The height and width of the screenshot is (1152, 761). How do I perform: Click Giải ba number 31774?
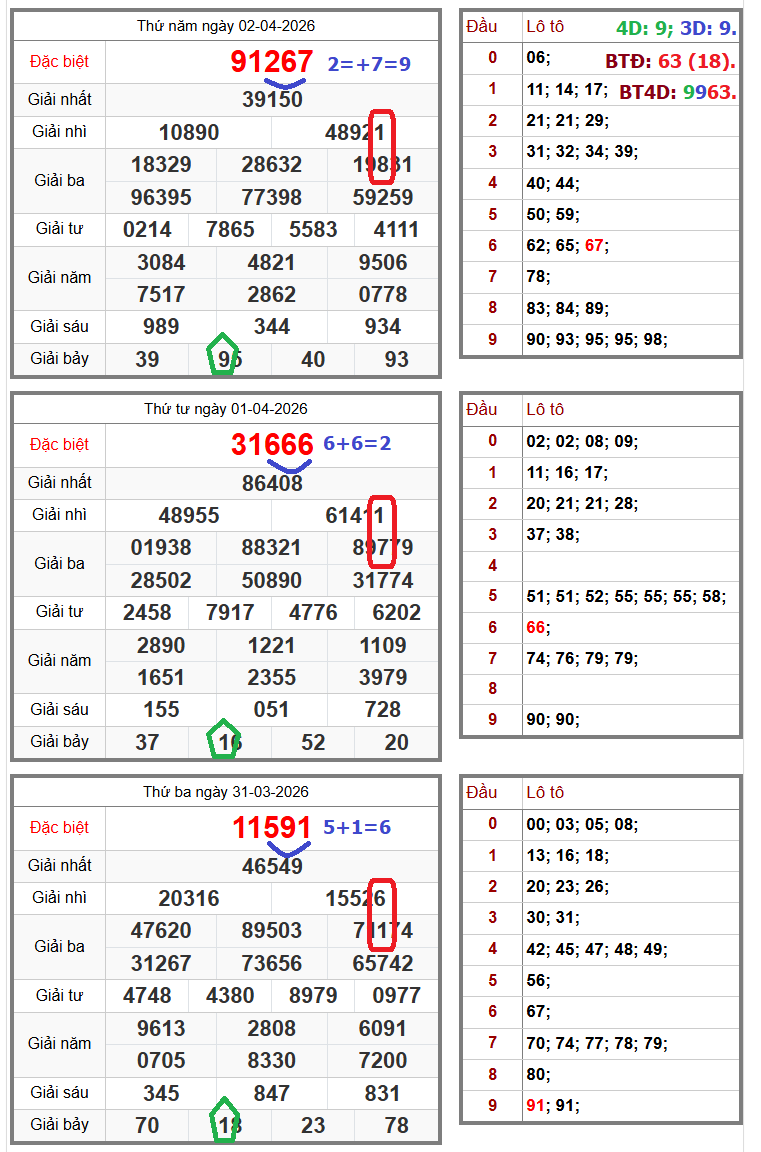[383, 580]
